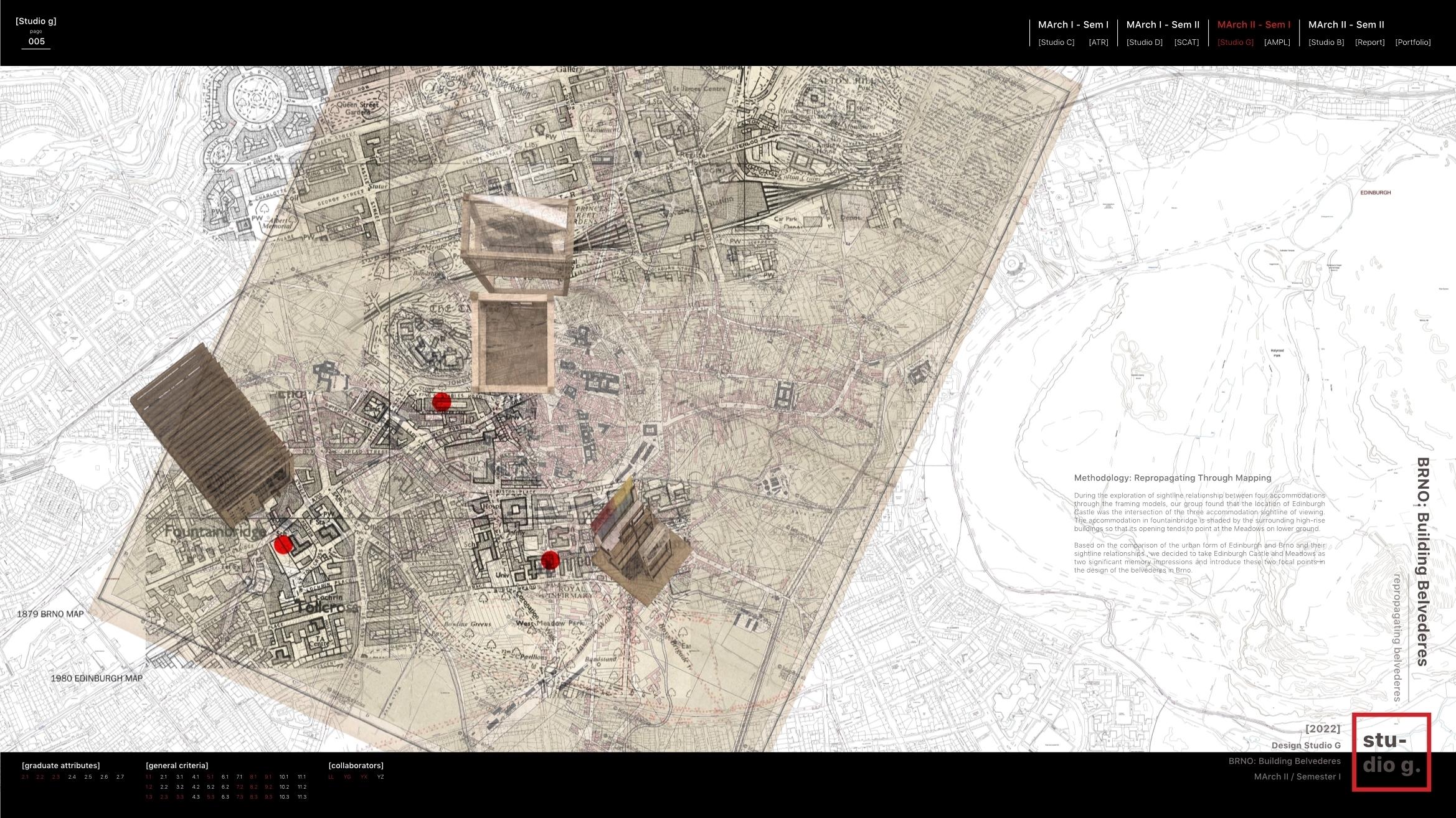Viewport: 1456px width, 818px height.
Task: Click the [Studio B] link
Action: click(1326, 42)
